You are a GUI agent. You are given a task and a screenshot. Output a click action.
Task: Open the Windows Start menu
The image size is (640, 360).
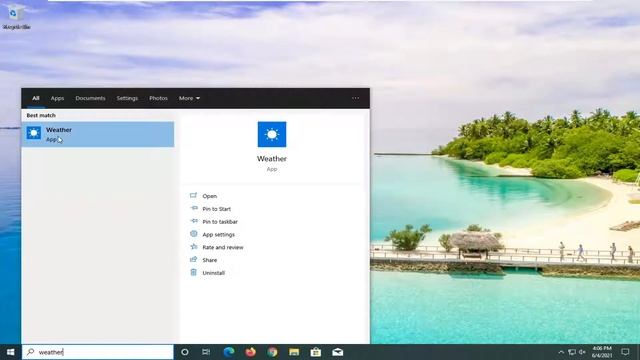tap(11, 352)
